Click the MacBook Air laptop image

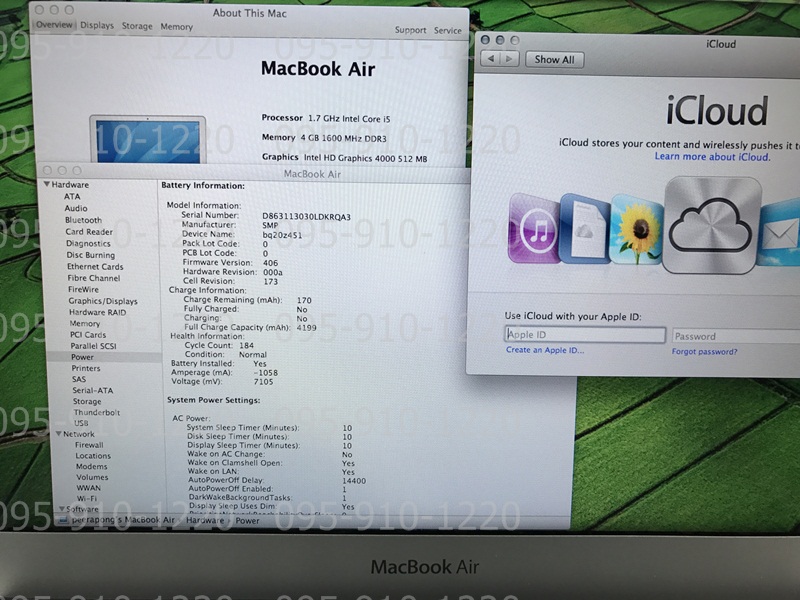tap(148, 139)
